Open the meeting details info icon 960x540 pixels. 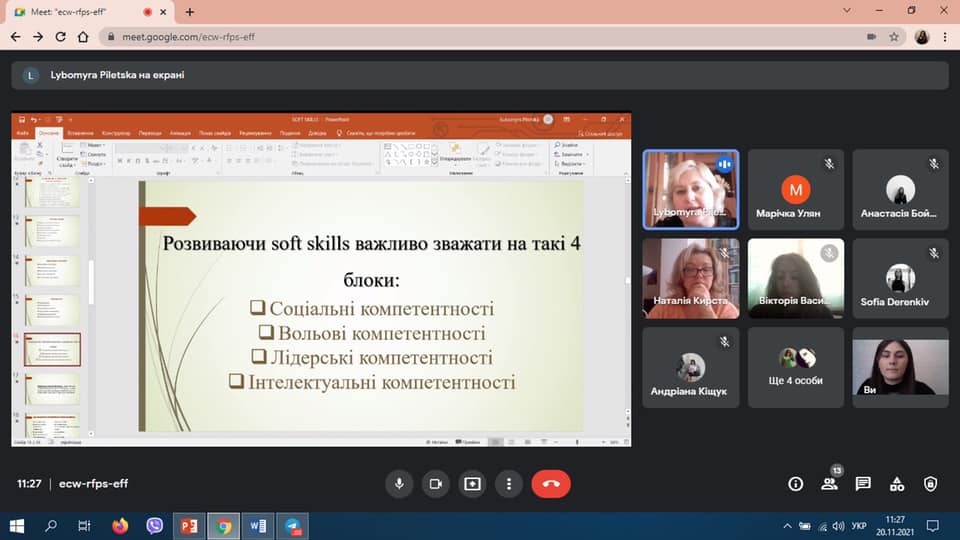coord(796,484)
